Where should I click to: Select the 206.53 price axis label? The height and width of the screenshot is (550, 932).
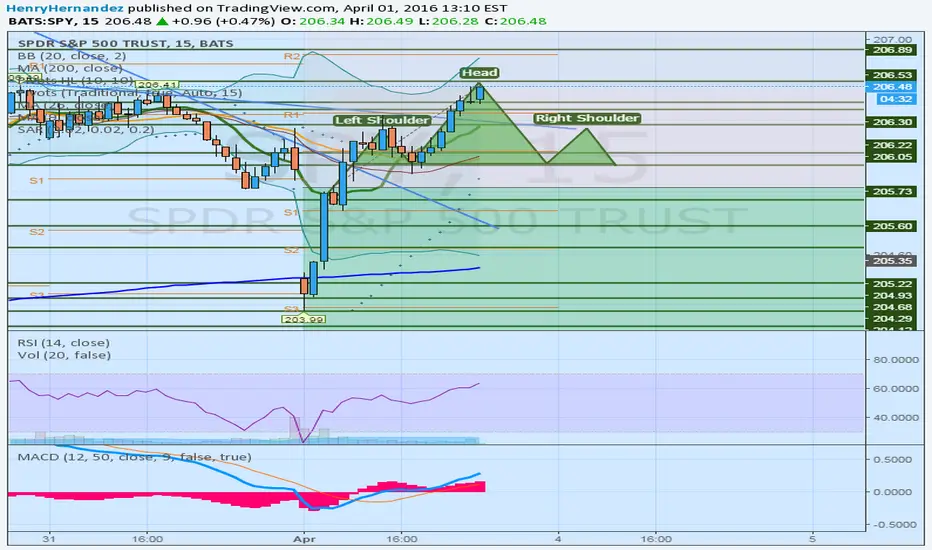(892, 75)
